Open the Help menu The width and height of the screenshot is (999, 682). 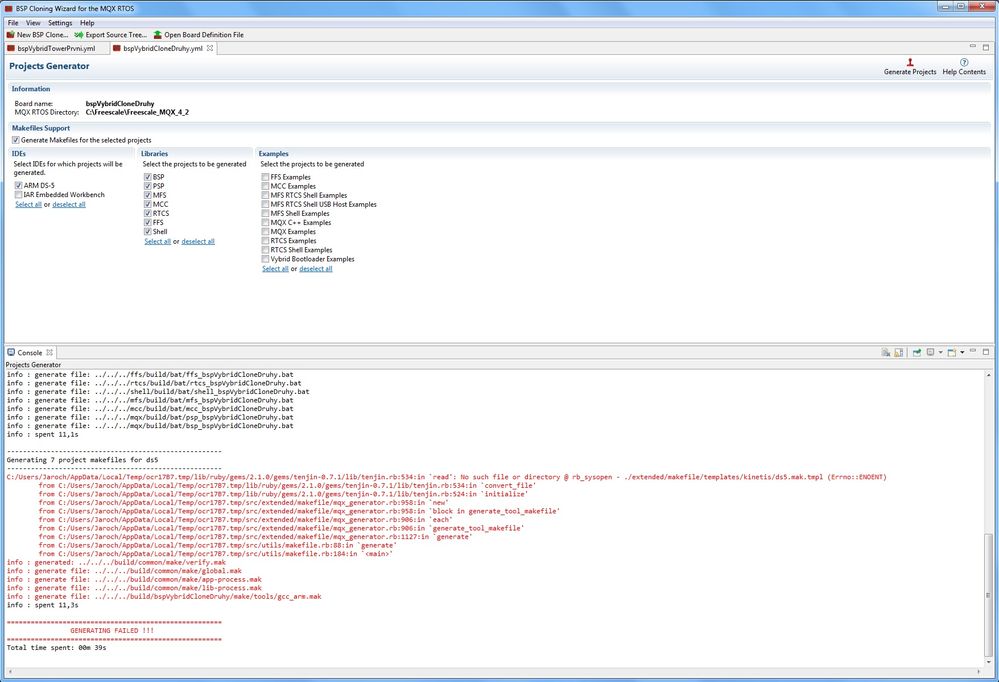(87, 23)
